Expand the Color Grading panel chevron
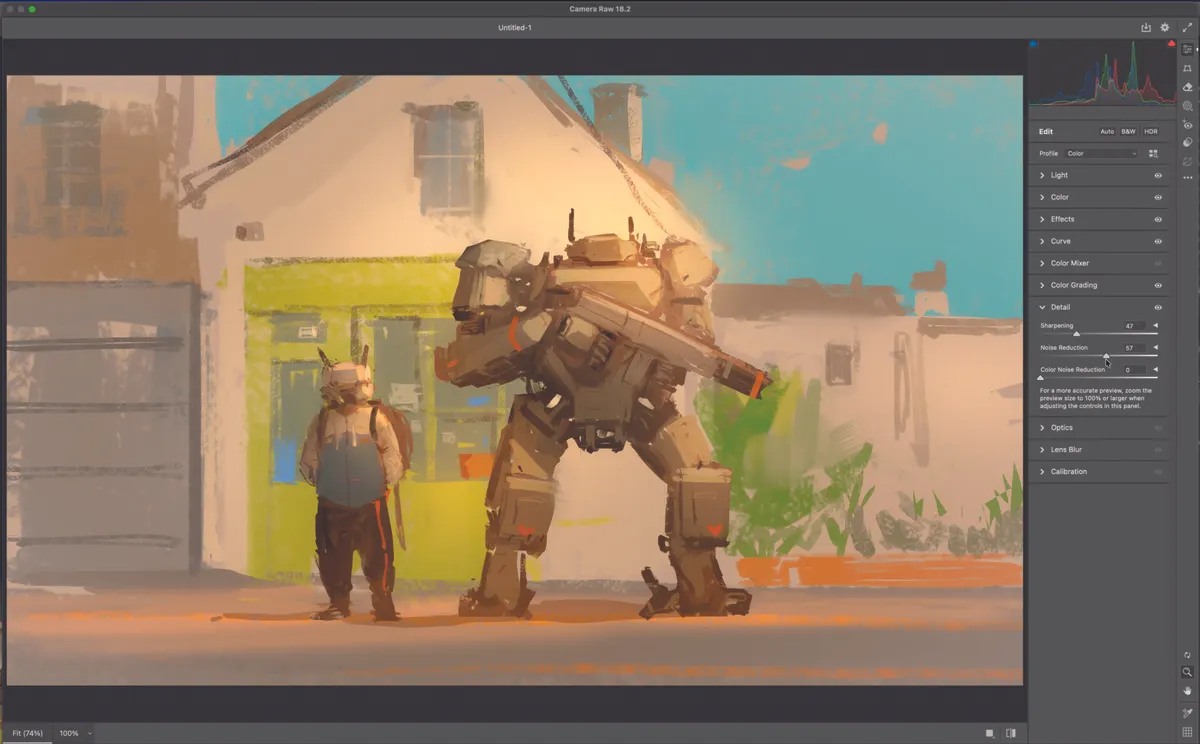The image size is (1200, 744). pyautogui.click(x=1042, y=285)
